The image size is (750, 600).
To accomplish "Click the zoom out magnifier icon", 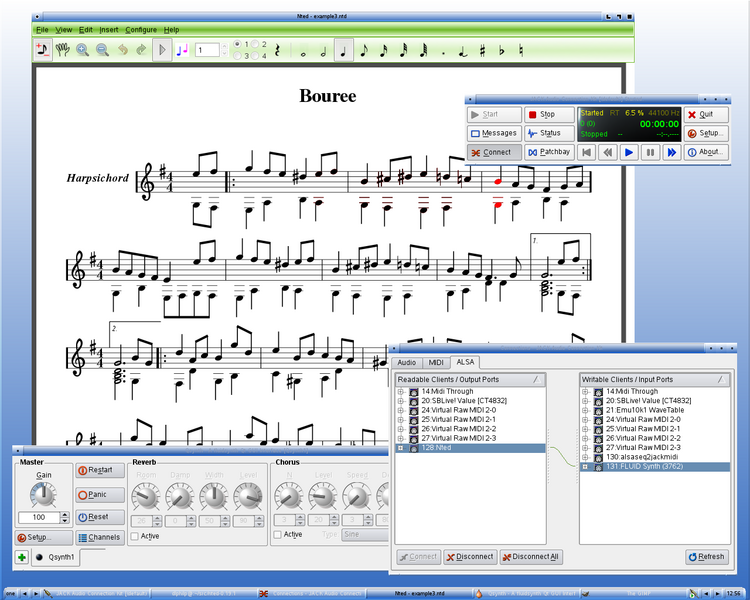I will pyautogui.click(x=102, y=49).
